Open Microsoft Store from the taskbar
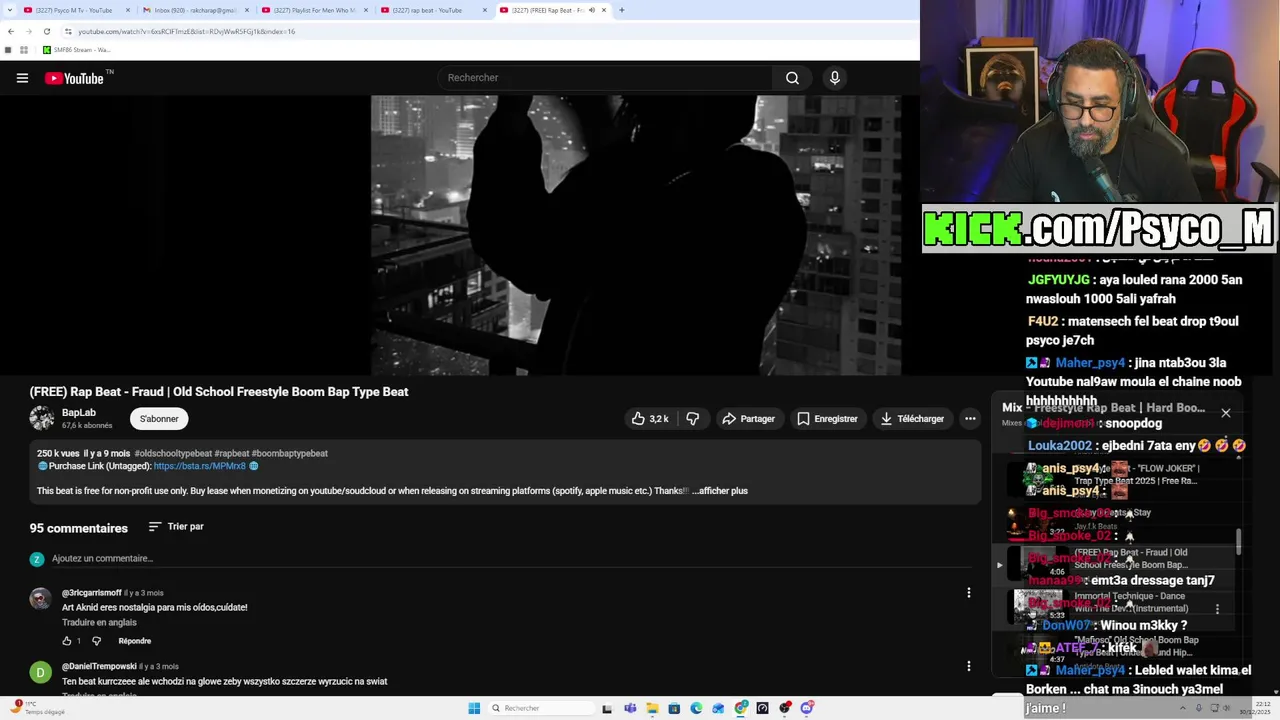 [x=674, y=708]
